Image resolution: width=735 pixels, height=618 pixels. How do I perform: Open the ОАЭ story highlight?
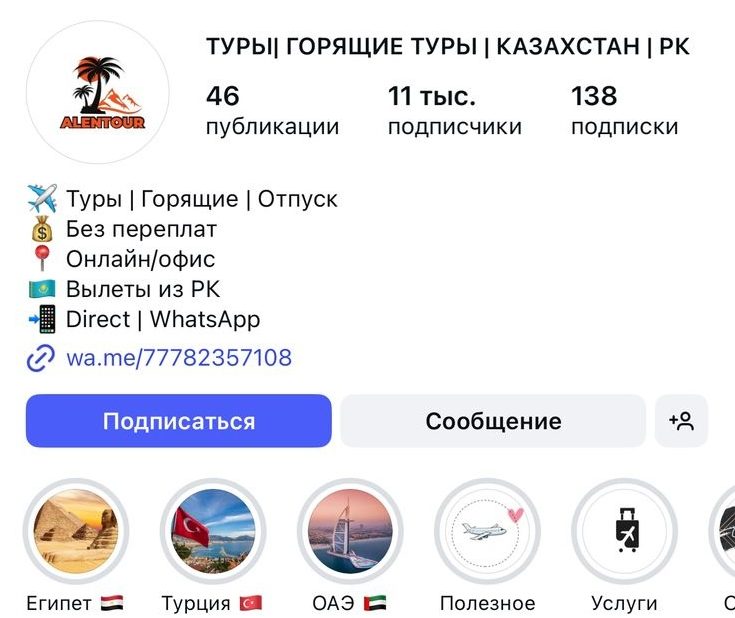(x=350, y=531)
